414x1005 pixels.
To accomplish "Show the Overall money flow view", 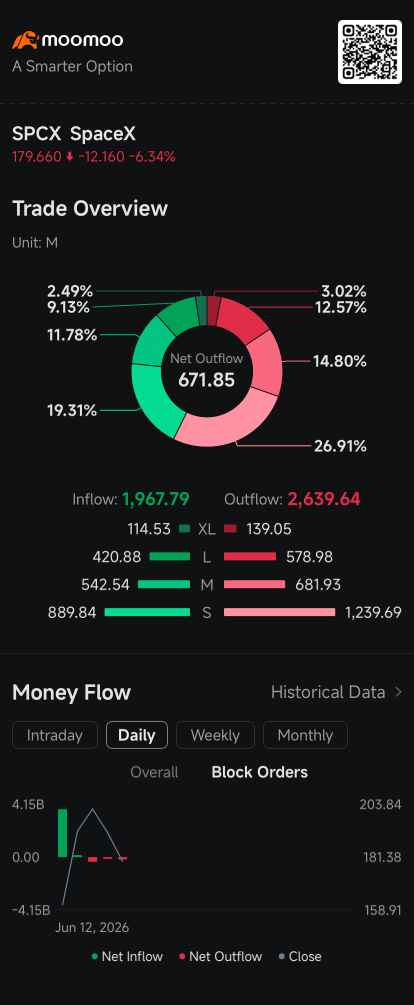I will coord(154,772).
